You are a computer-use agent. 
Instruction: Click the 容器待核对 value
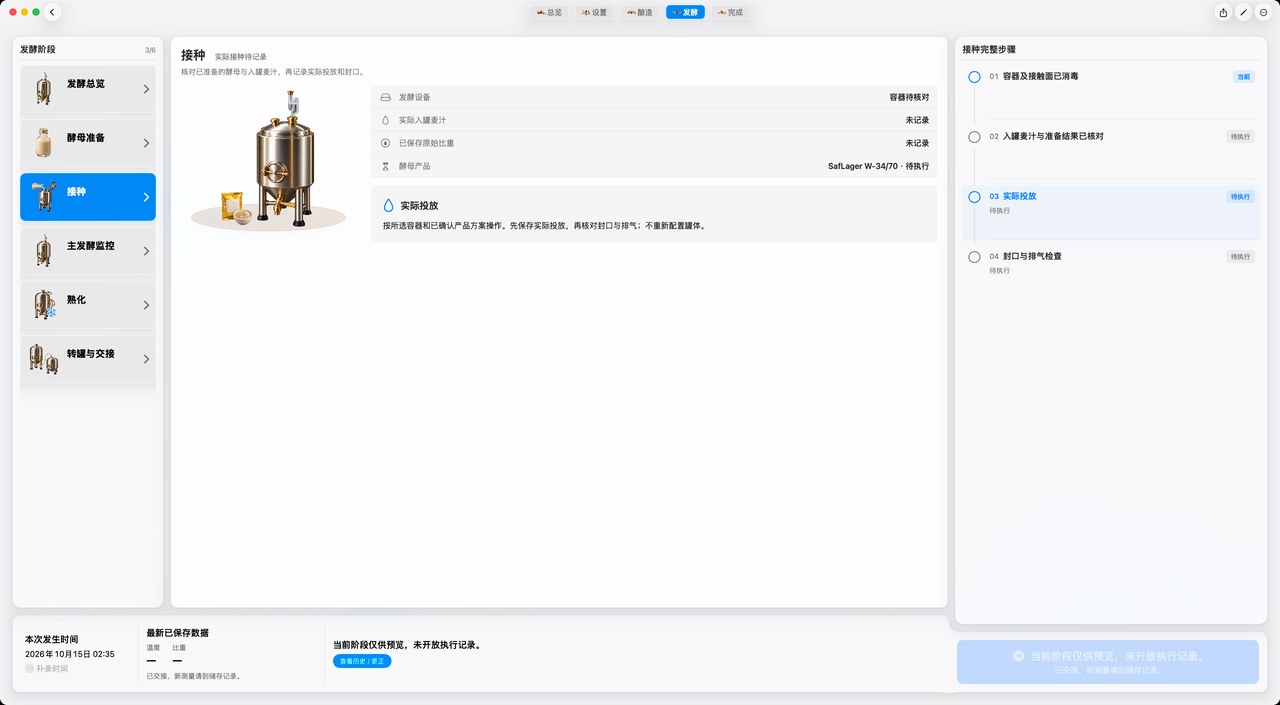point(909,97)
